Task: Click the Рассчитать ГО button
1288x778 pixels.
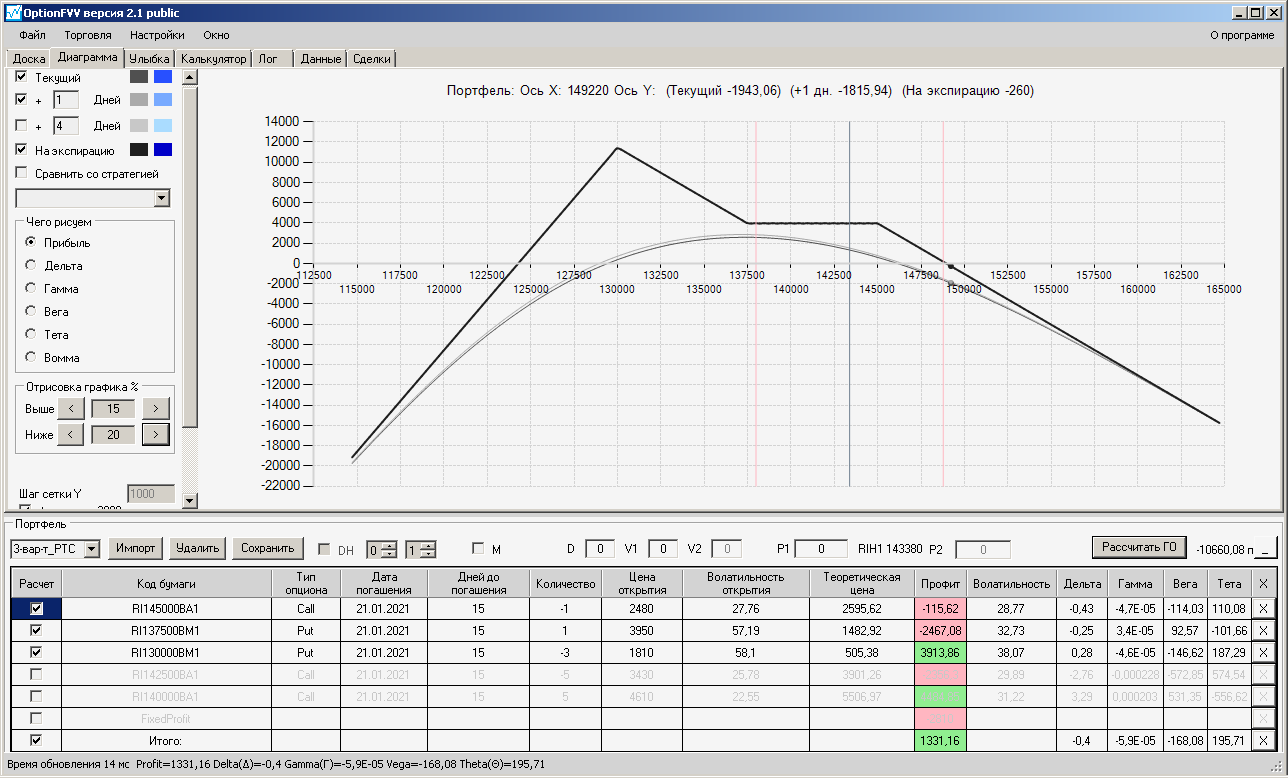Action: point(1140,547)
